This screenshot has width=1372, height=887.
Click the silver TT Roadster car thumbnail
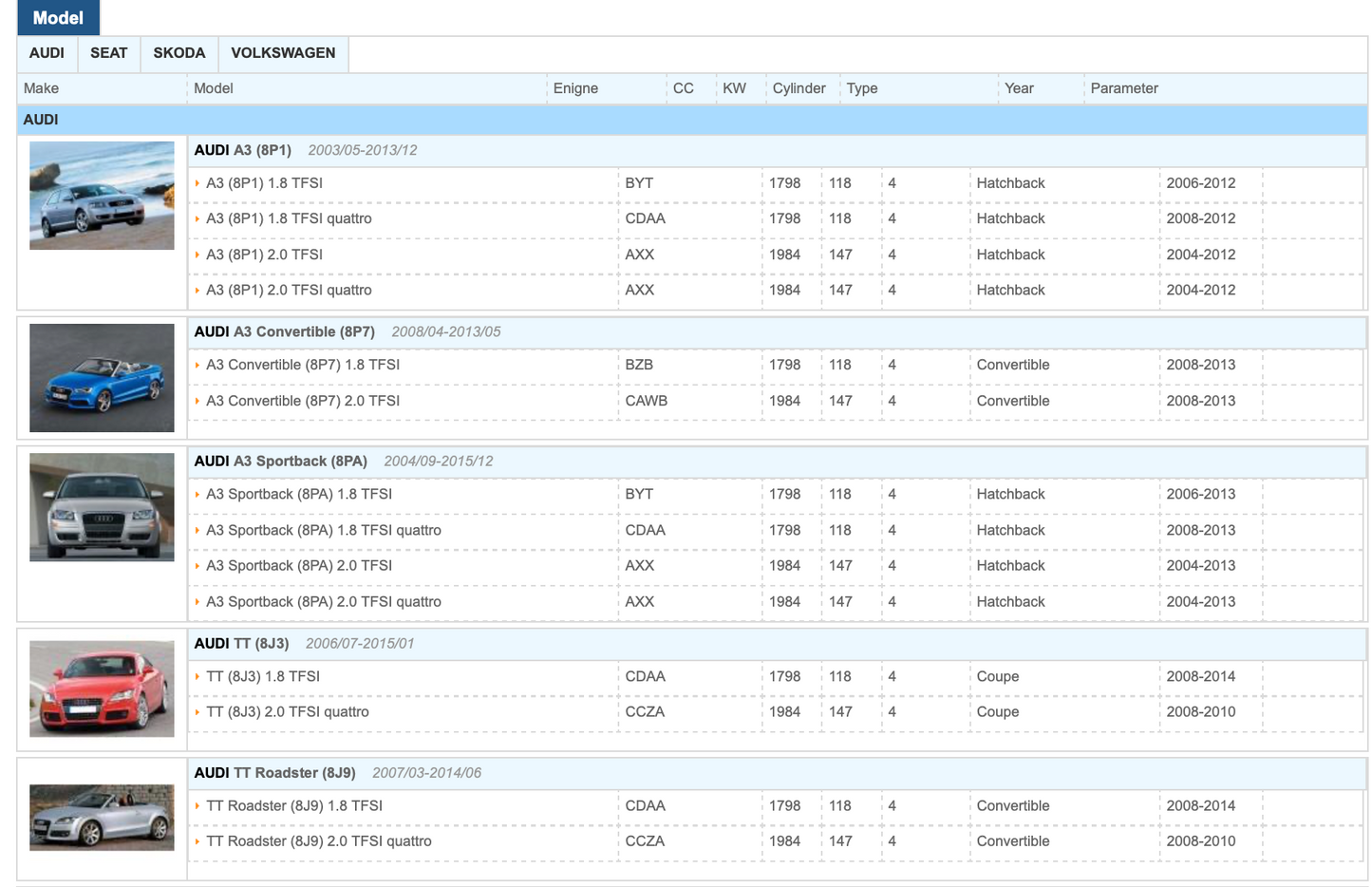102,818
